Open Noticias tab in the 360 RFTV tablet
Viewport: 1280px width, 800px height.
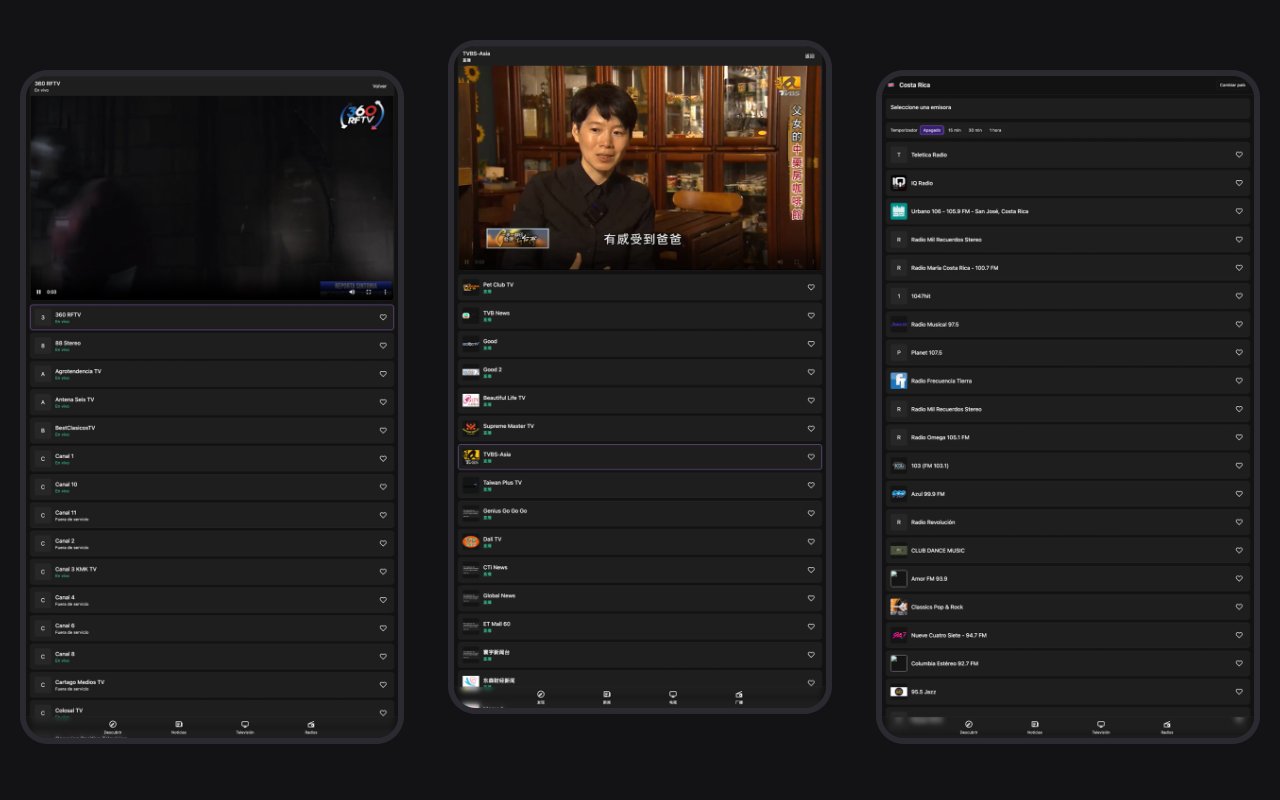179,727
